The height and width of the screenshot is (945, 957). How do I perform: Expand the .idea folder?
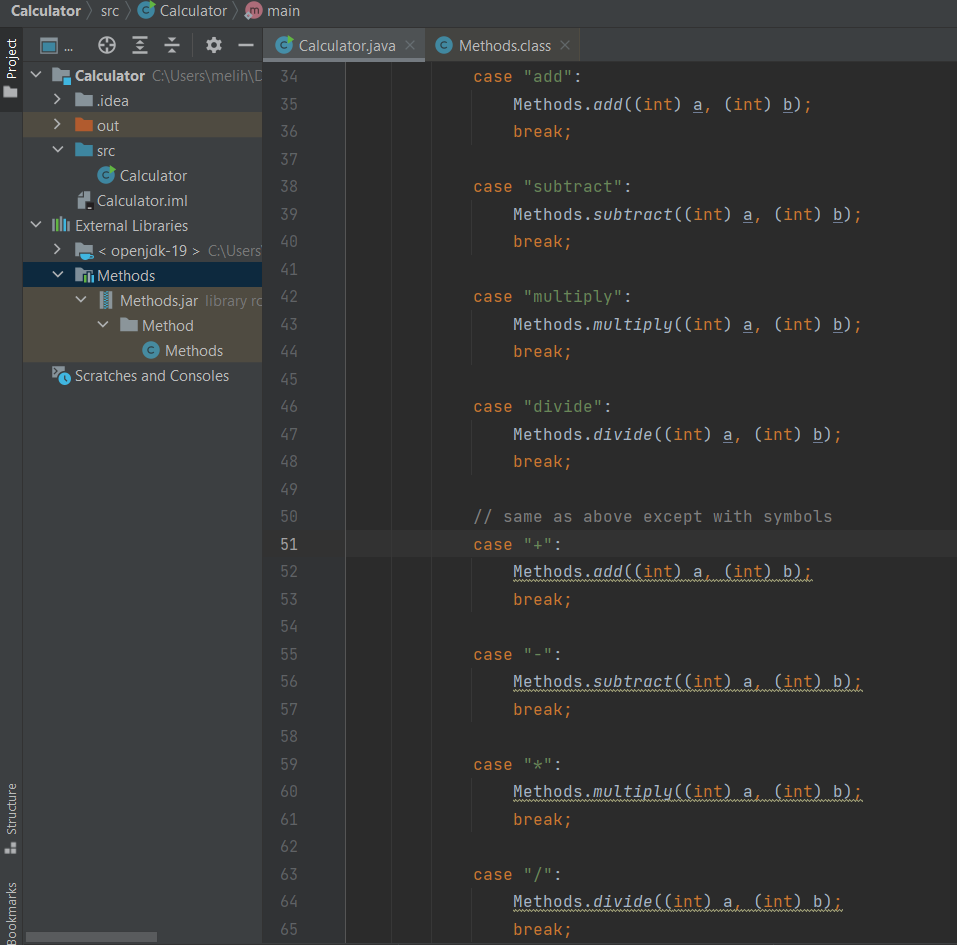pyautogui.click(x=57, y=100)
